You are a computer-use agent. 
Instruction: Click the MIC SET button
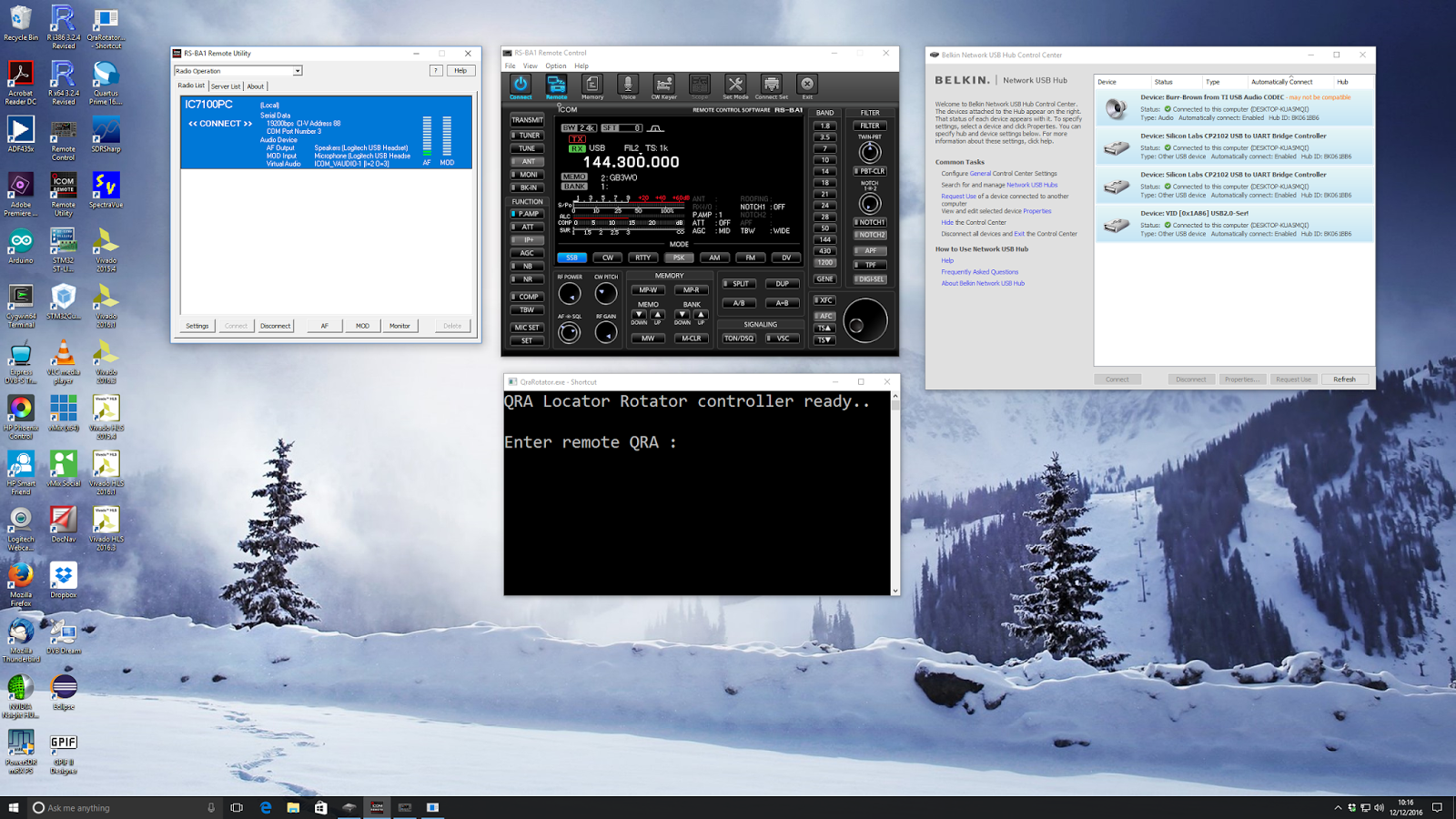coord(527,328)
